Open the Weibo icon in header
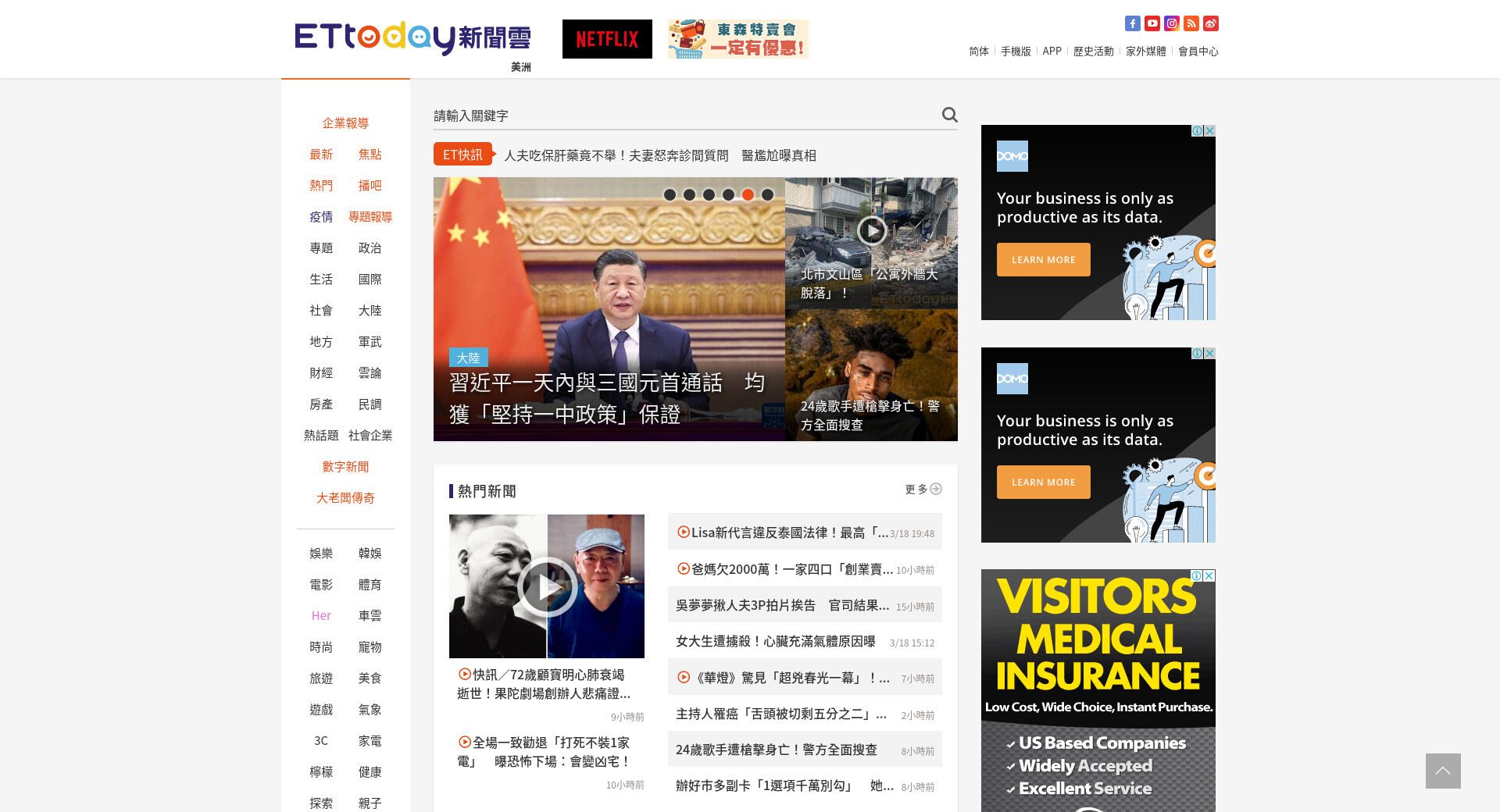This screenshot has width=1500, height=812. click(x=1210, y=23)
